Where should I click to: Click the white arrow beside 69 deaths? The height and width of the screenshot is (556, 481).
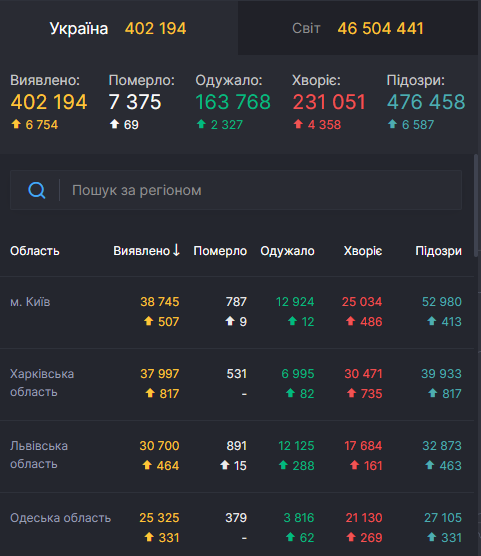[x=114, y=124]
